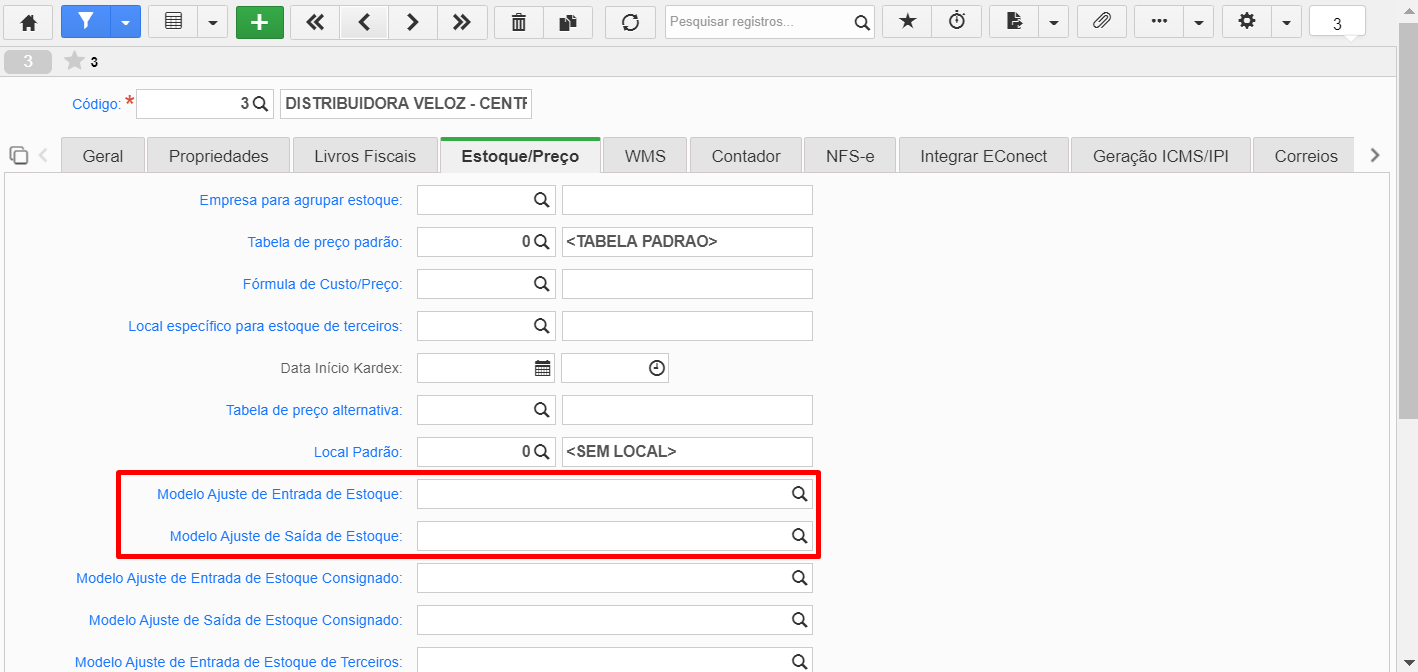
Task: Switch to the Geral tab
Action: 103,156
